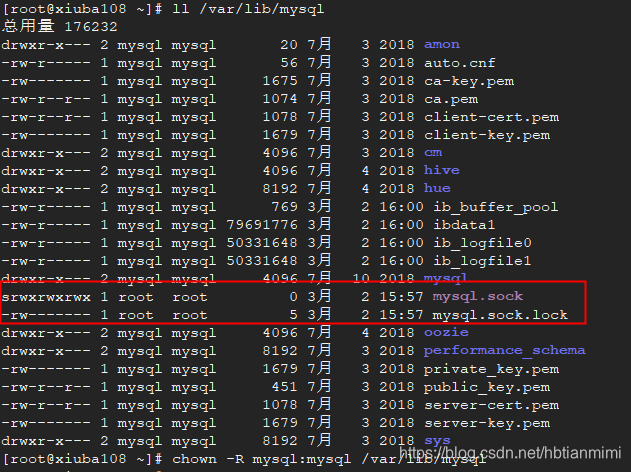Image resolution: width=631 pixels, height=472 pixels.
Task: Click the amon directory name
Action: 441,44
